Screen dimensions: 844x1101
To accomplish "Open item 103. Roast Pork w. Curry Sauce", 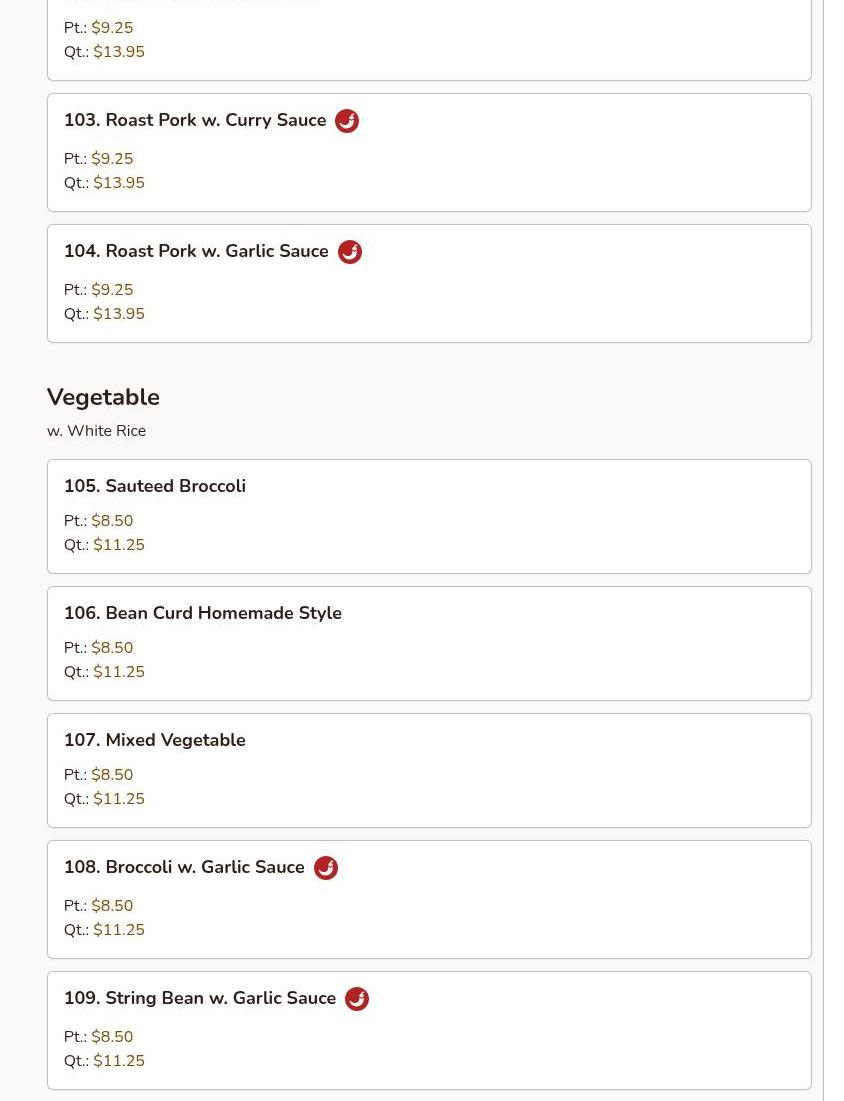I will 195,120.
